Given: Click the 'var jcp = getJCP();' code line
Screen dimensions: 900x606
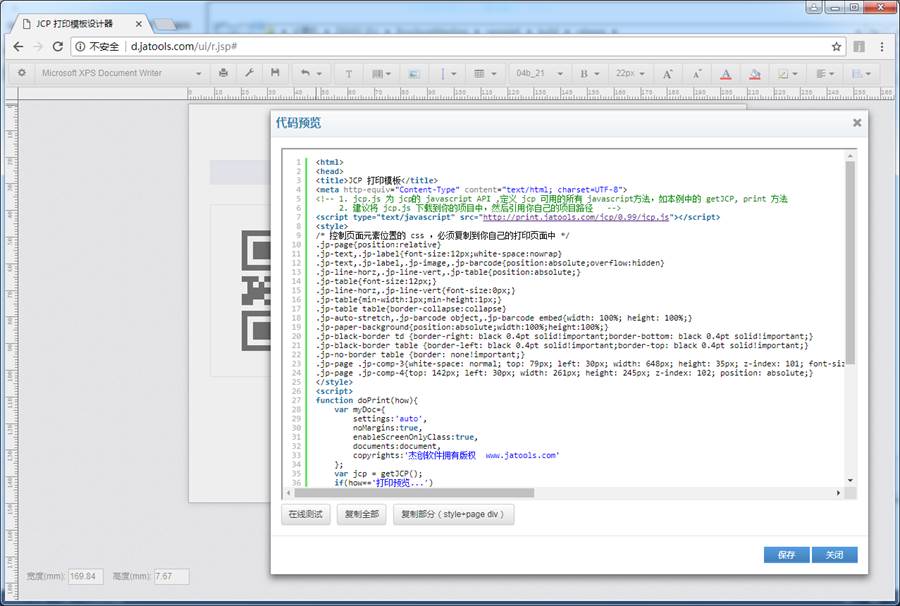Looking at the screenshot, I should coord(378,474).
